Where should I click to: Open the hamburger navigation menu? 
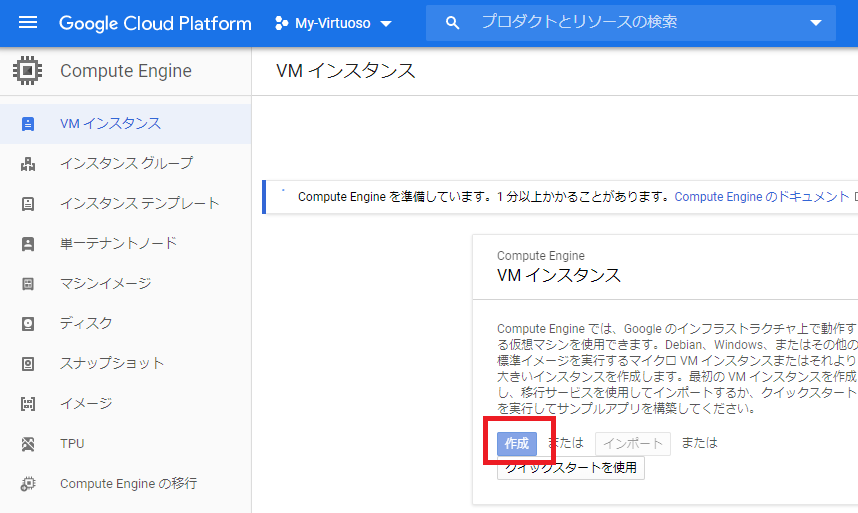tap(28, 22)
